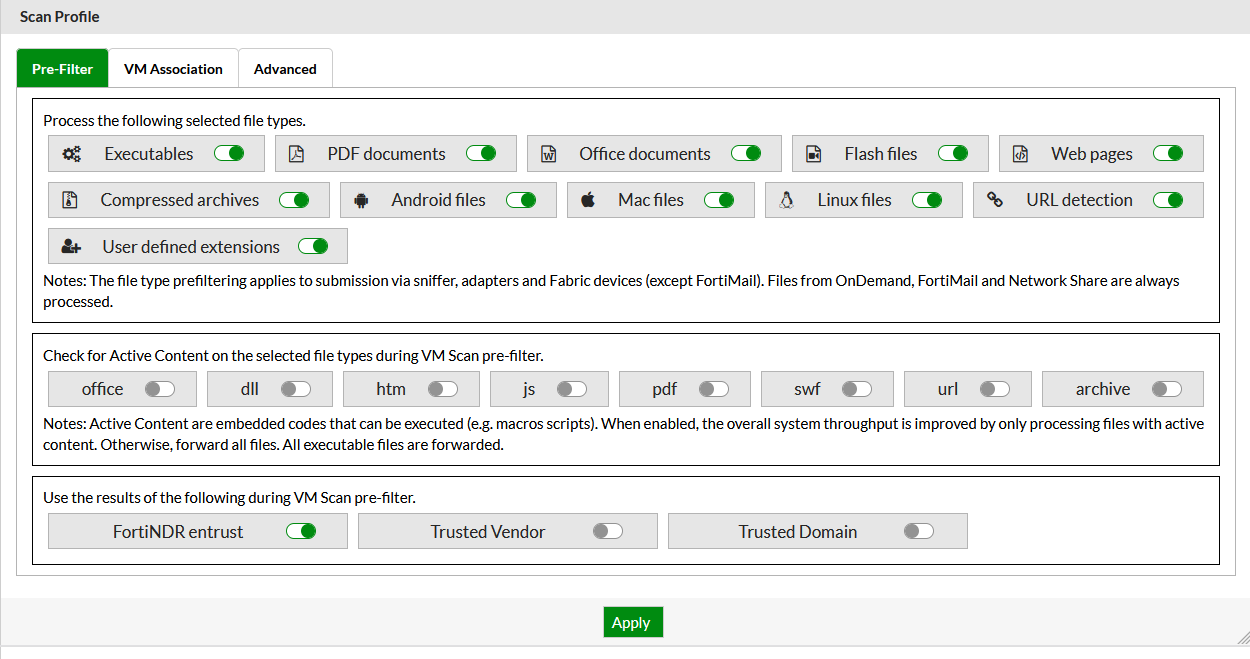This screenshot has height=659, width=1250.
Task: Click the Compressed archives file icon
Action: point(70,200)
